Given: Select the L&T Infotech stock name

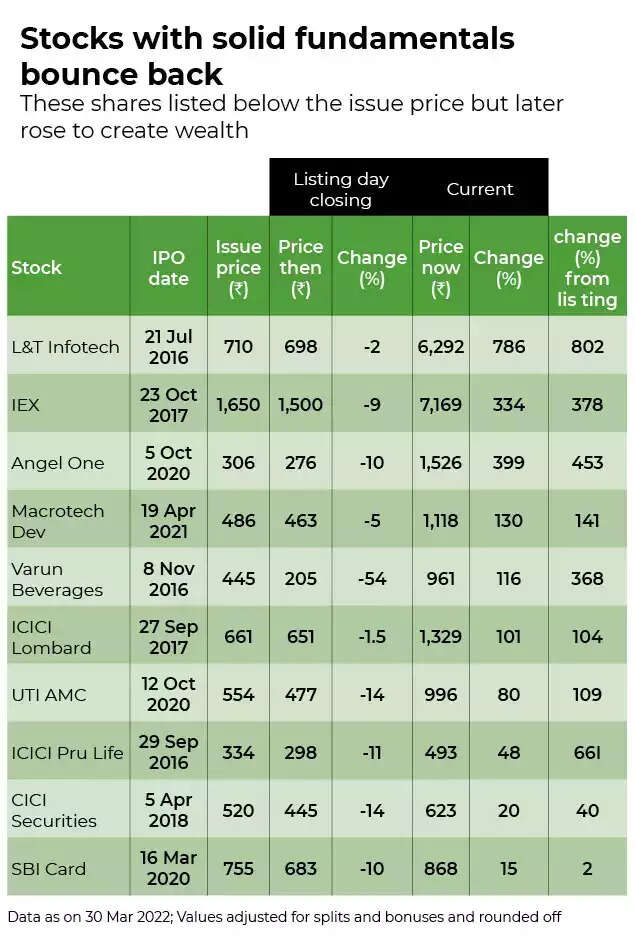Looking at the screenshot, I should coord(65,347).
